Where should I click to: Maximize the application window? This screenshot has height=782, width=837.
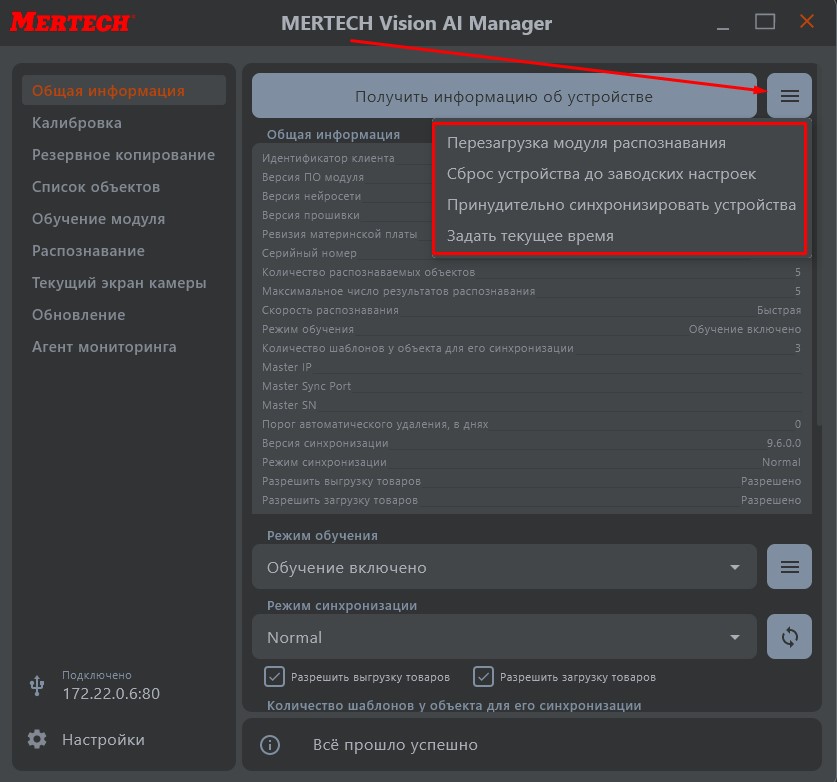point(765,21)
